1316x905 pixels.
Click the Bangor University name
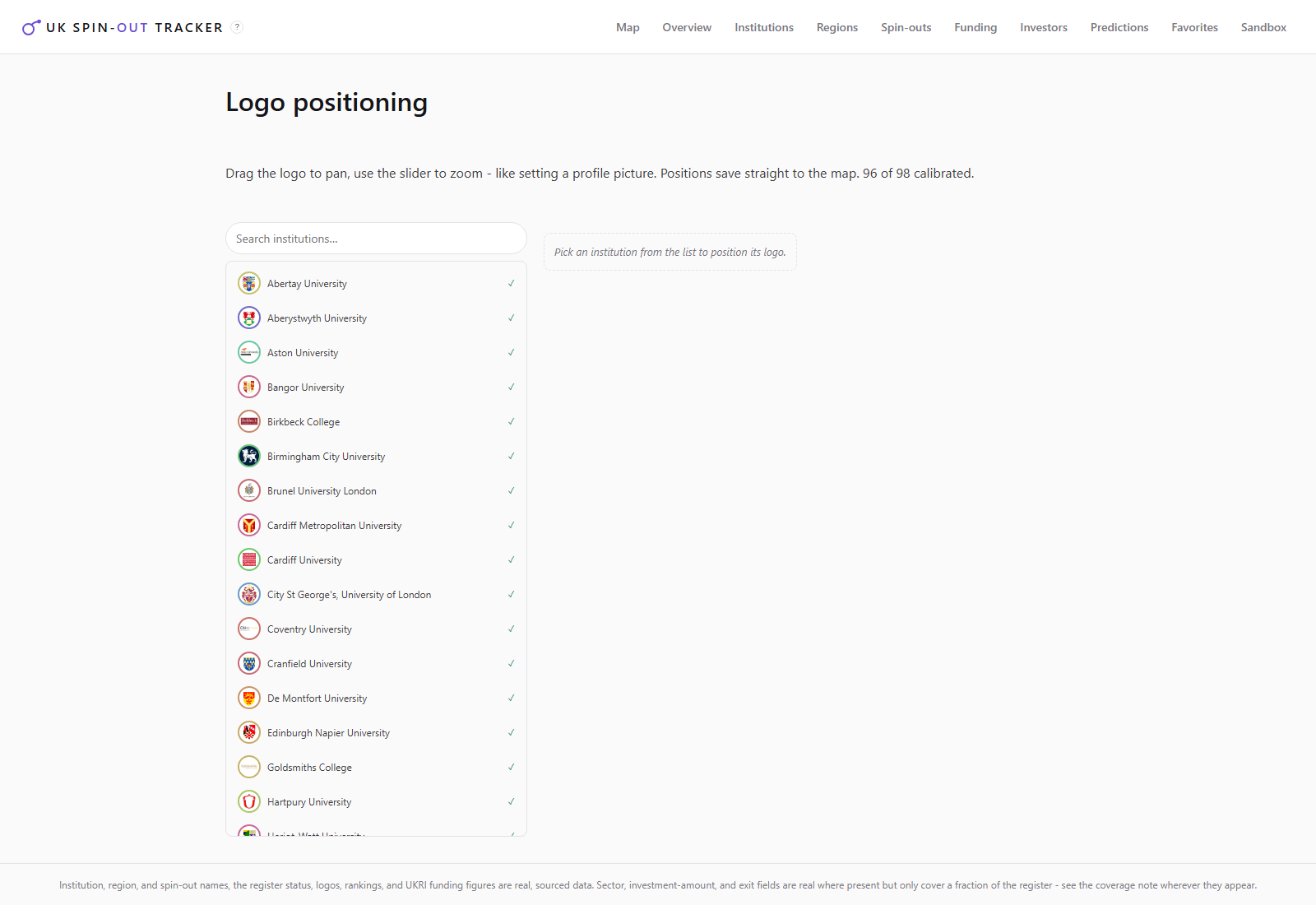pos(306,388)
